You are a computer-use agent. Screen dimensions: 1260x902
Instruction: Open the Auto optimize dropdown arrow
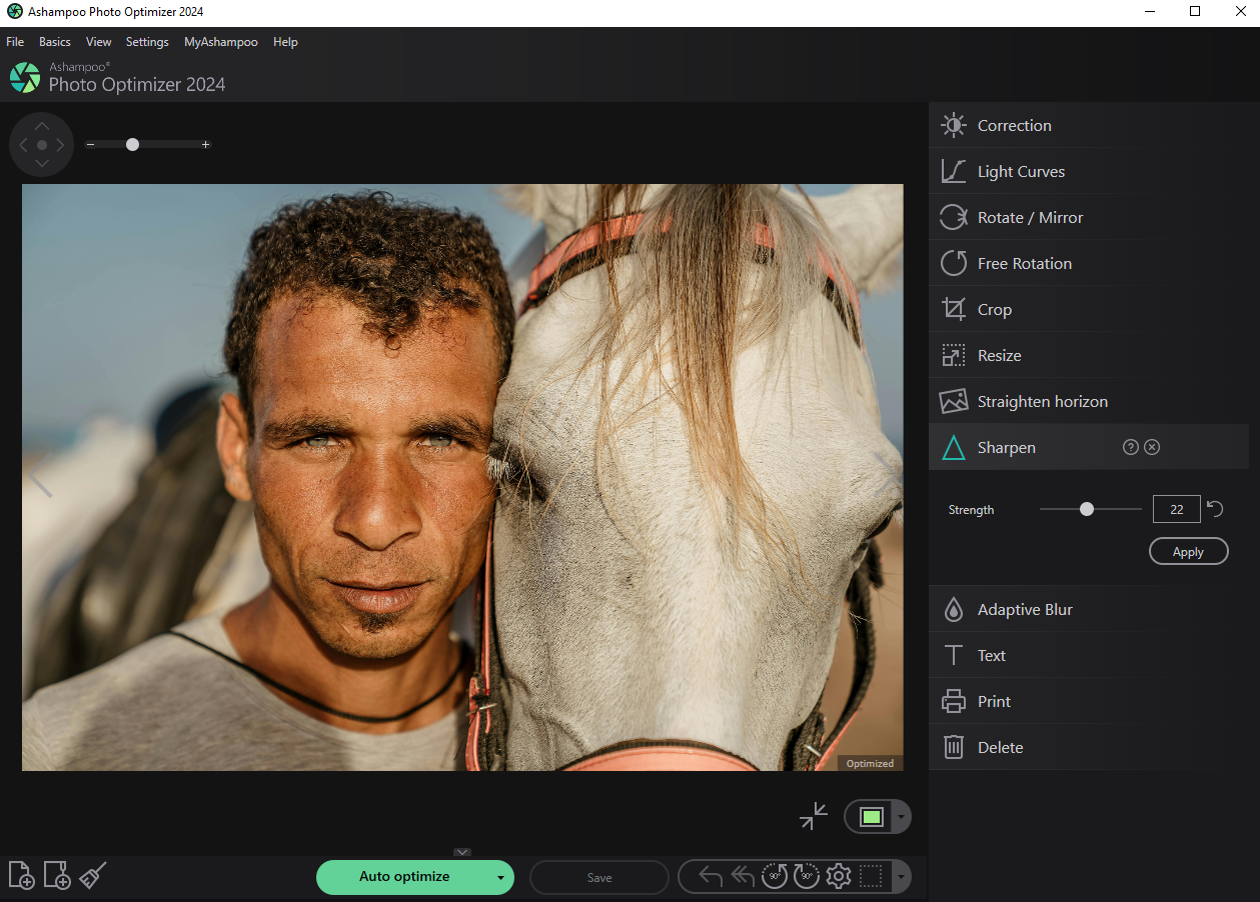[500, 878]
